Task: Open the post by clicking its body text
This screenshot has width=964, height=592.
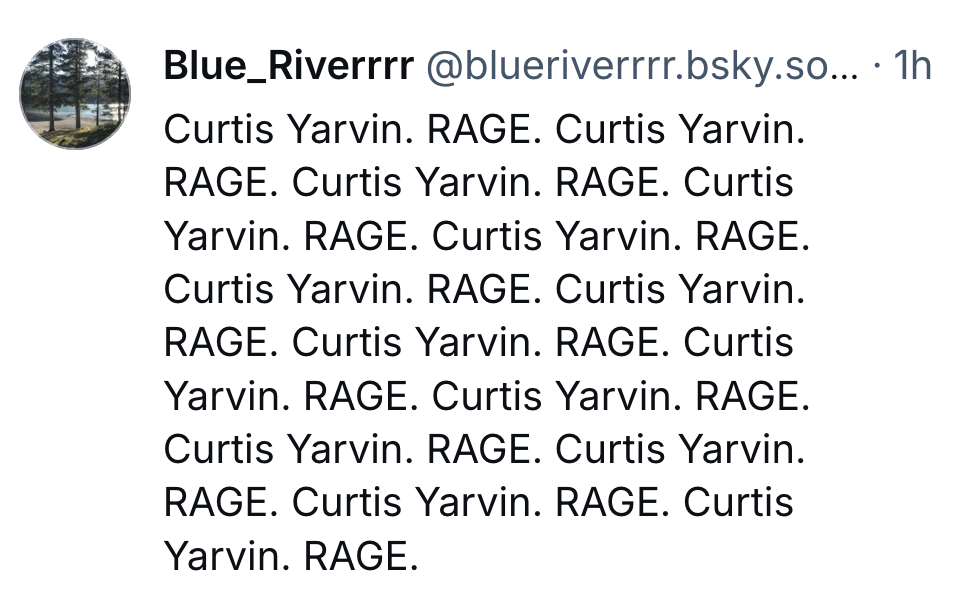Action: tap(486, 342)
